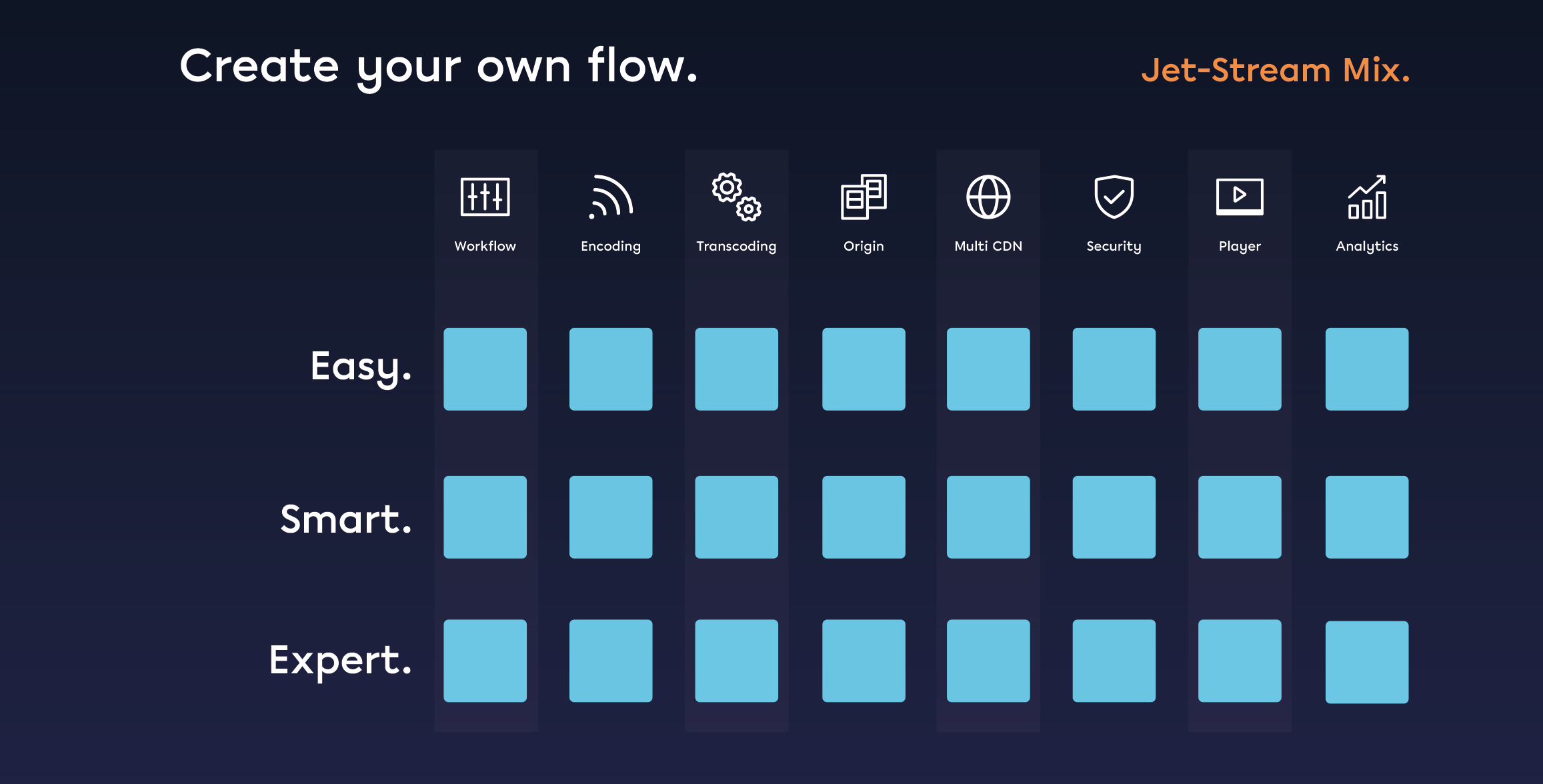Select the Expert row label
This screenshot has height=784, width=1543.
click(x=340, y=661)
